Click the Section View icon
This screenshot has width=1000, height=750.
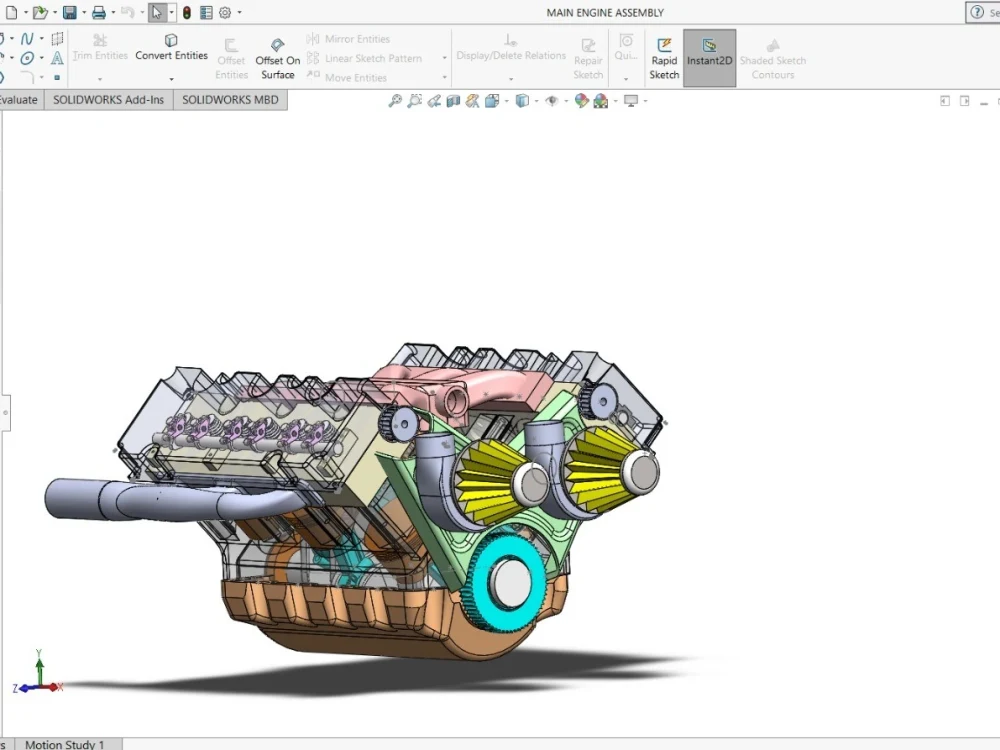(x=453, y=100)
